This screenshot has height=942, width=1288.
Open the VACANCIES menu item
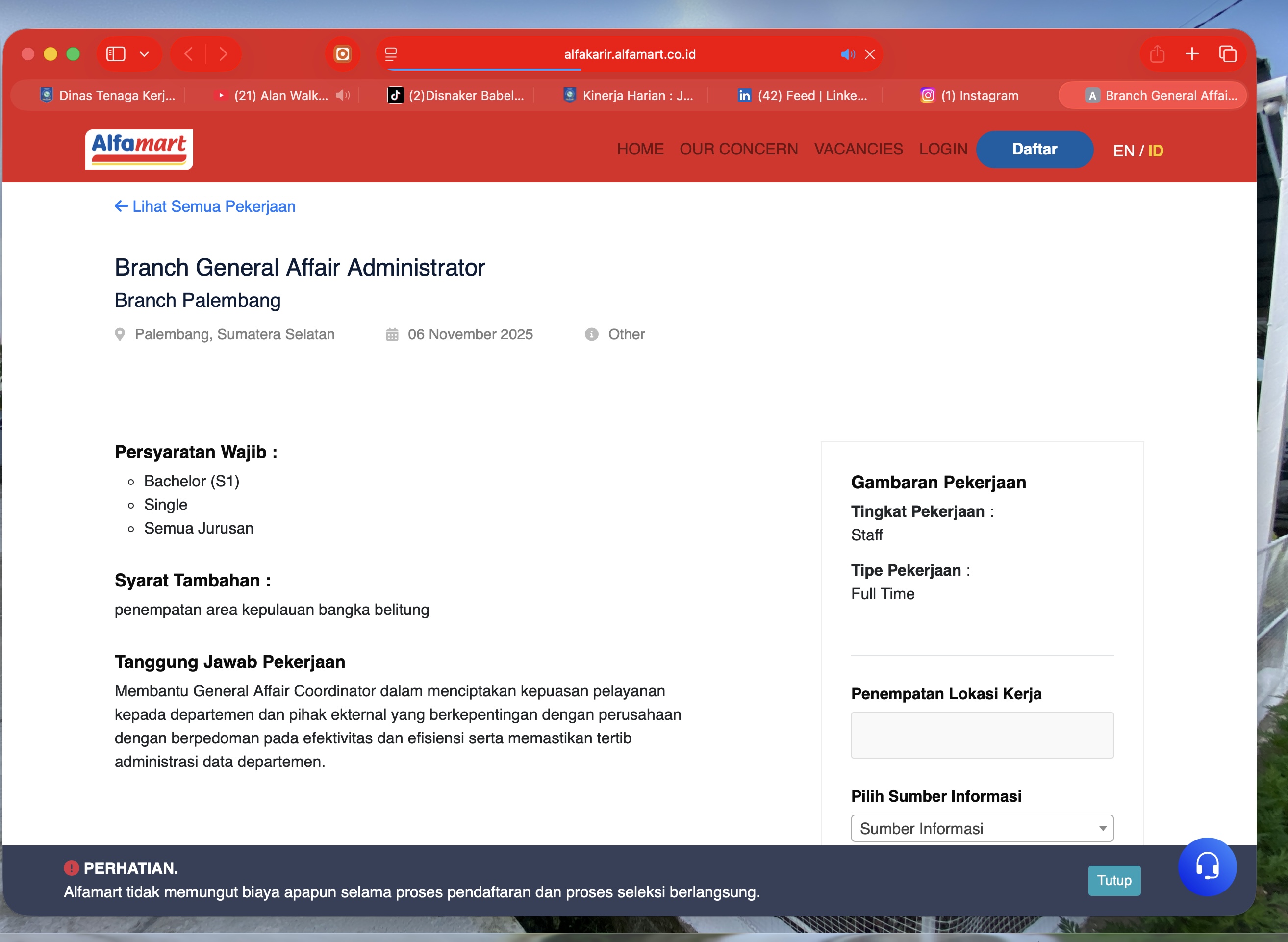click(858, 150)
